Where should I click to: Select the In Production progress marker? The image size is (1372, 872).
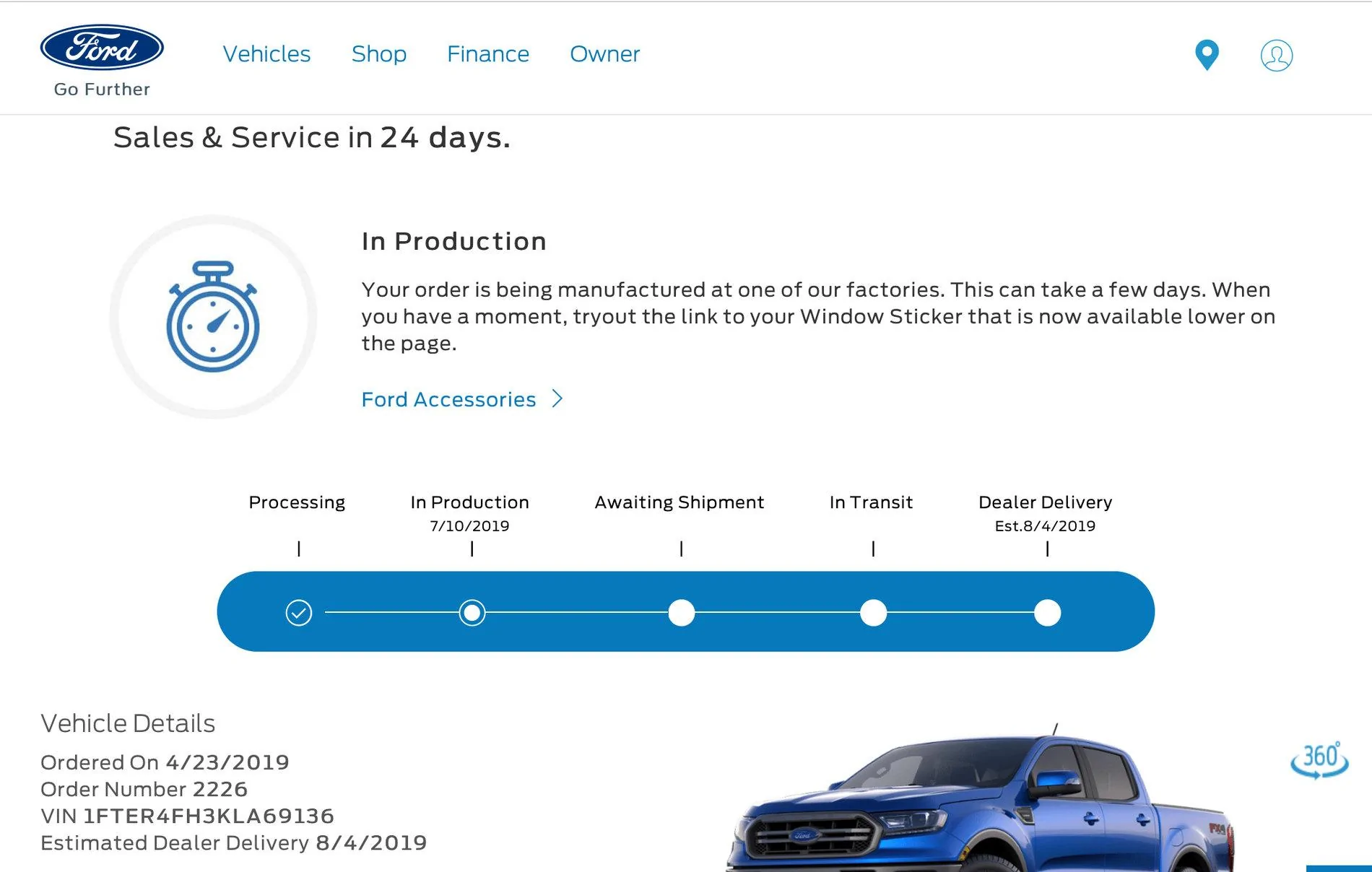[472, 613]
